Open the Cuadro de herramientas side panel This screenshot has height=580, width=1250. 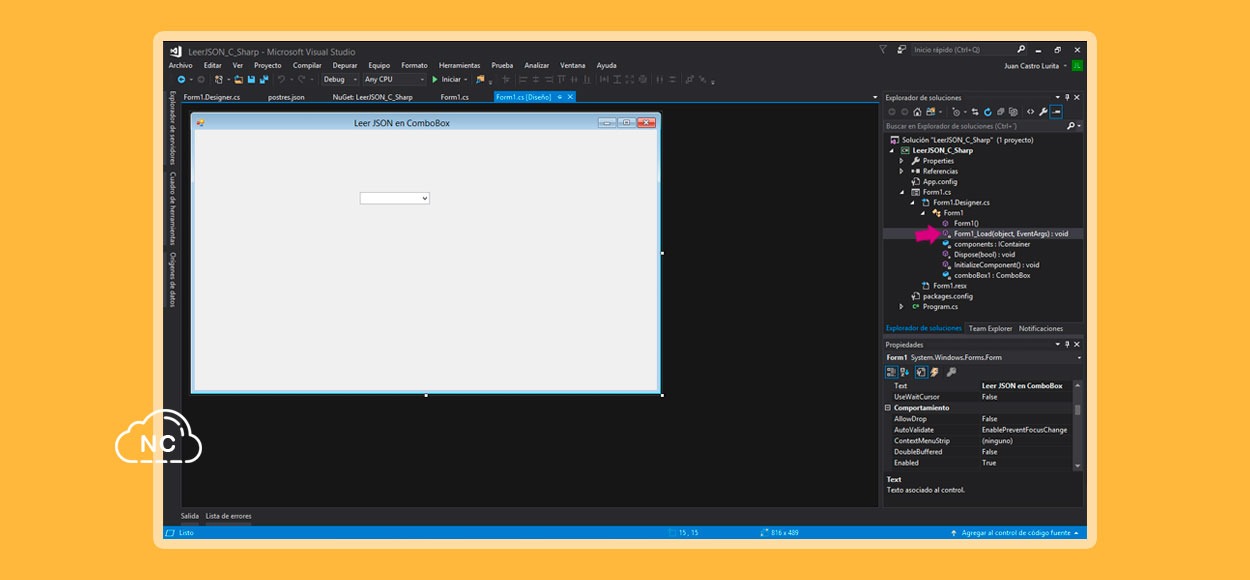[172, 208]
